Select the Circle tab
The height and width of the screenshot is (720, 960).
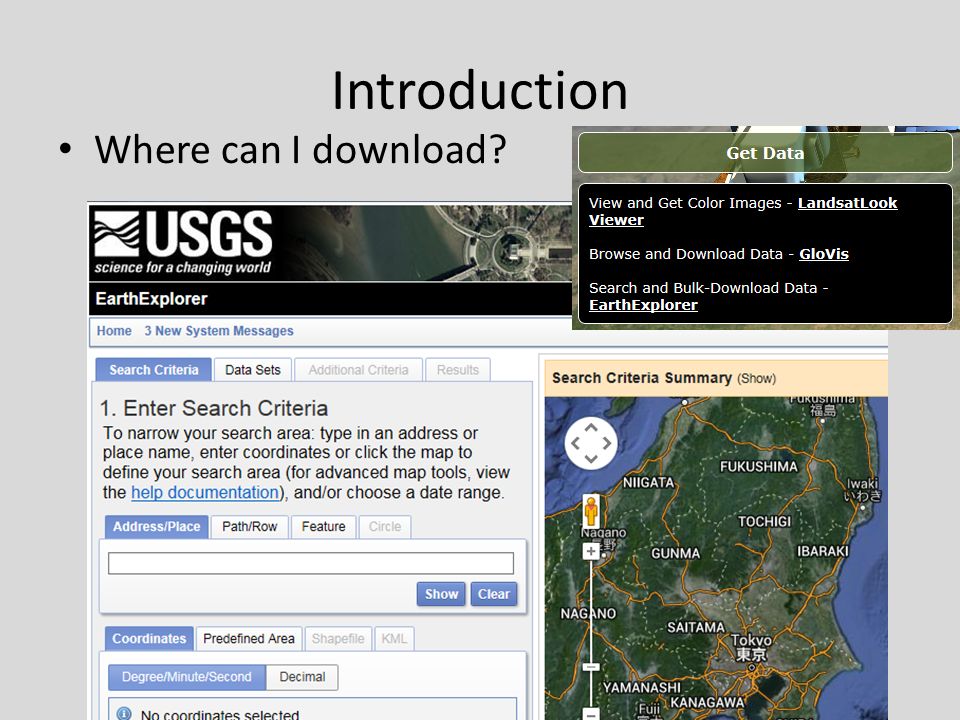385,527
